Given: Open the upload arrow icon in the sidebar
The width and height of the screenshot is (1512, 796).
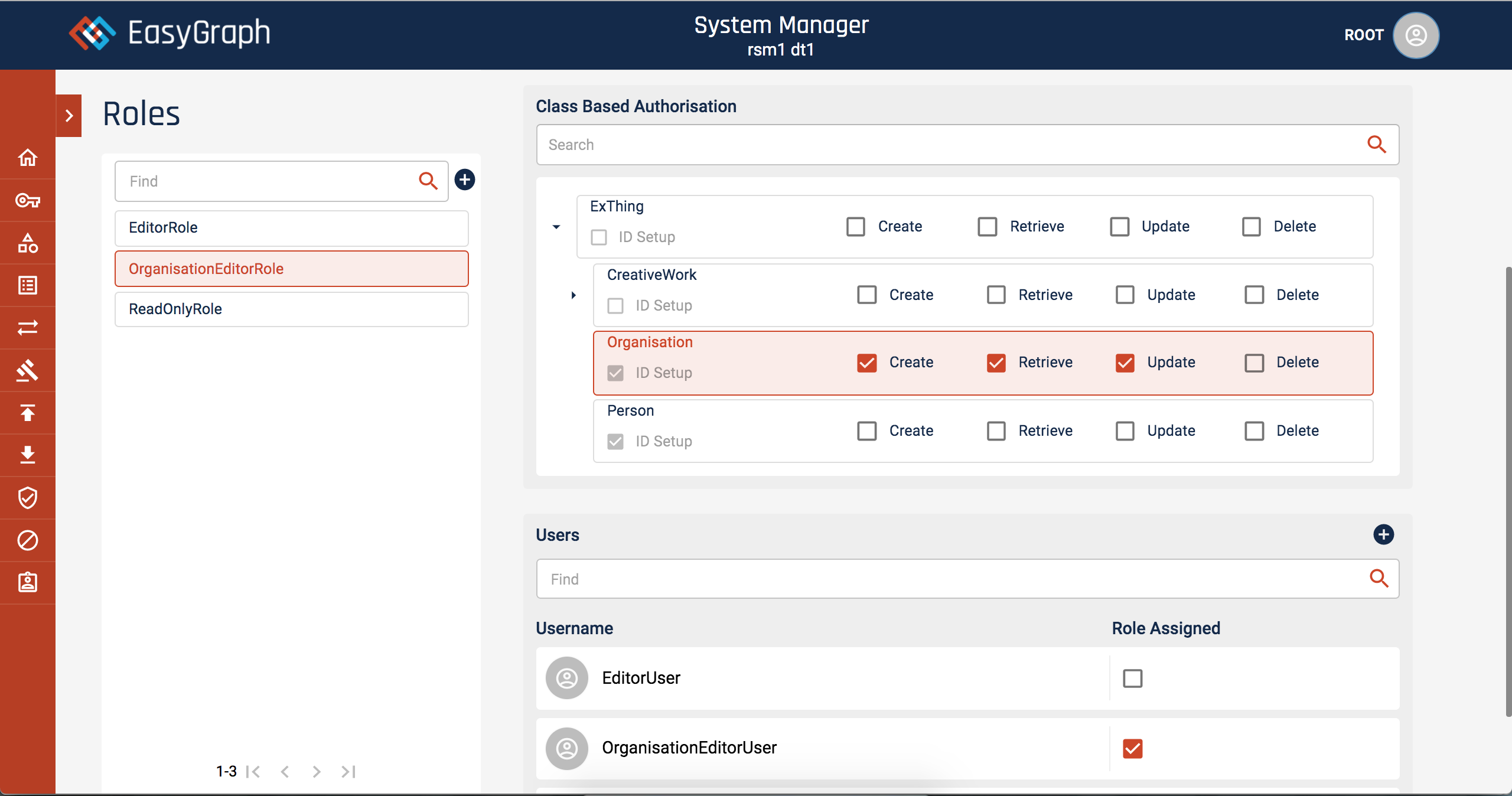Looking at the screenshot, I should coord(28,413).
